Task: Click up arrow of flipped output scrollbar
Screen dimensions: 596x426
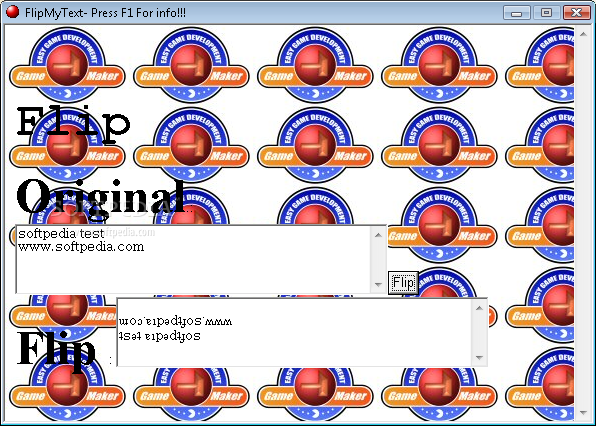Action: [479, 308]
